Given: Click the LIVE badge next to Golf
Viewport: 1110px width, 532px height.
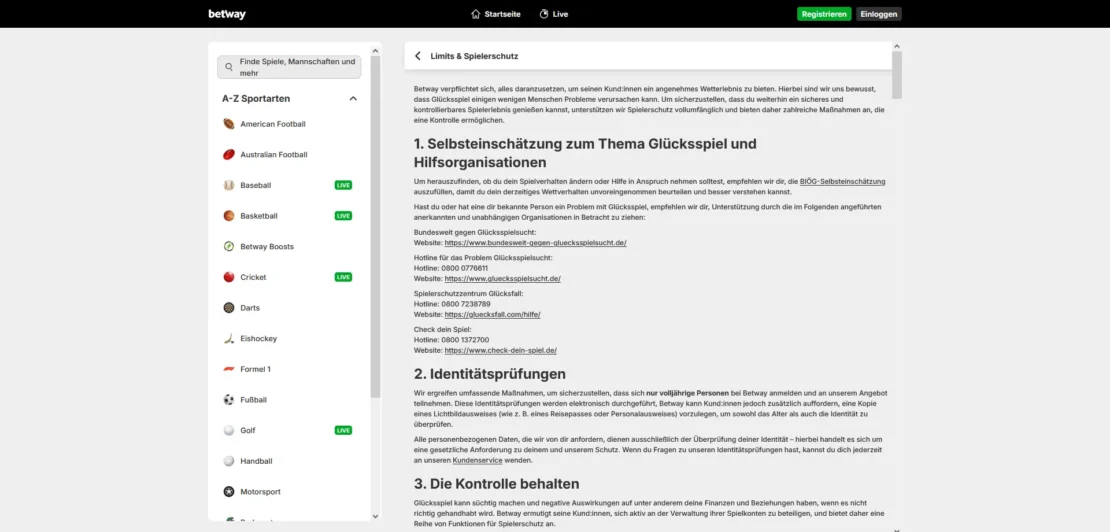Looking at the screenshot, I should [343, 430].
